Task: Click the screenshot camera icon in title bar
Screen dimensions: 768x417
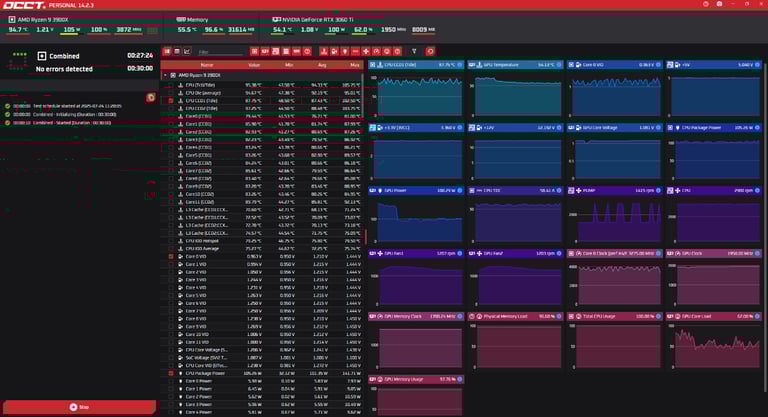Action: [x=719, y=4]
